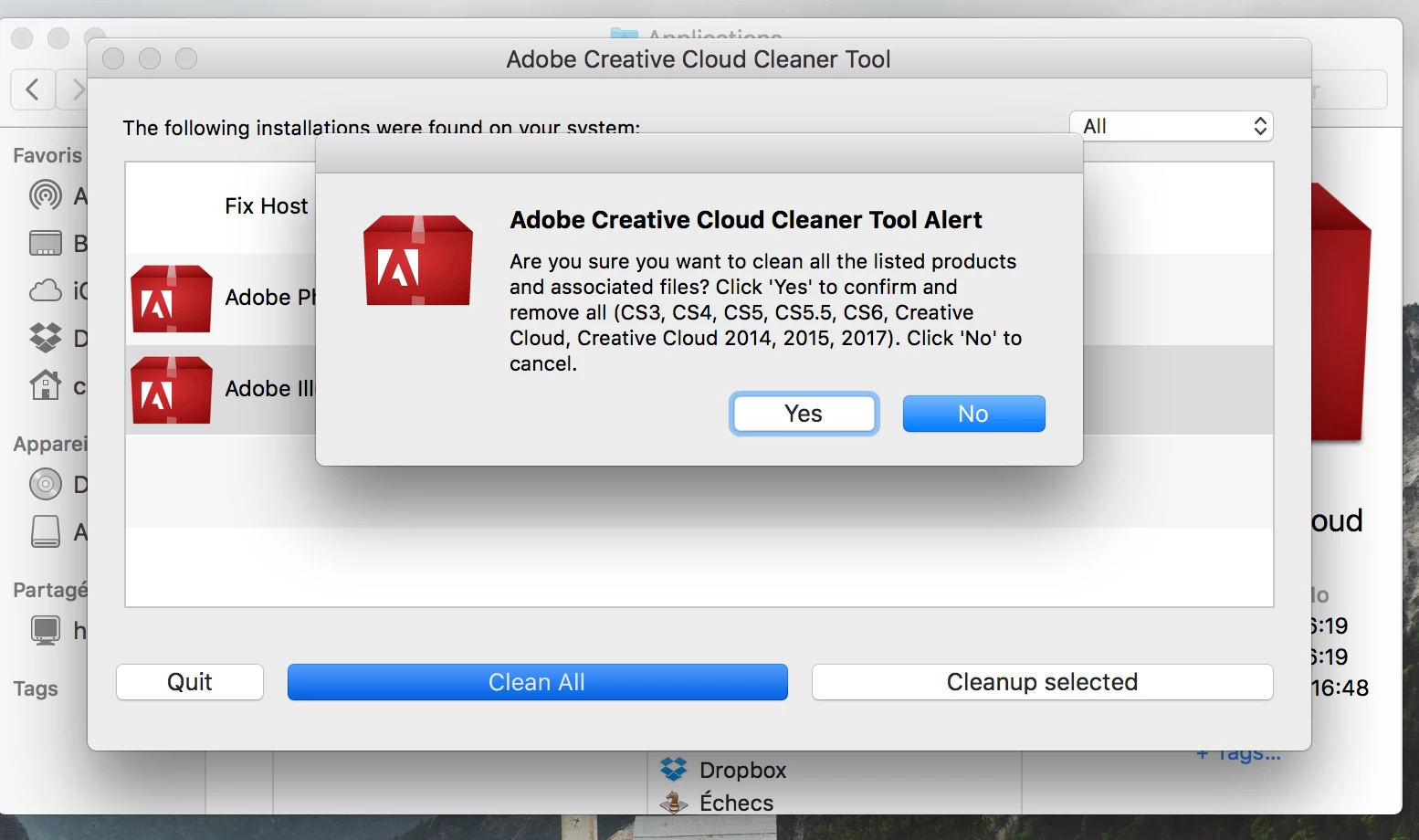Go forward in the Finder window
The image size is (1419, 840).
click(72, 89)
